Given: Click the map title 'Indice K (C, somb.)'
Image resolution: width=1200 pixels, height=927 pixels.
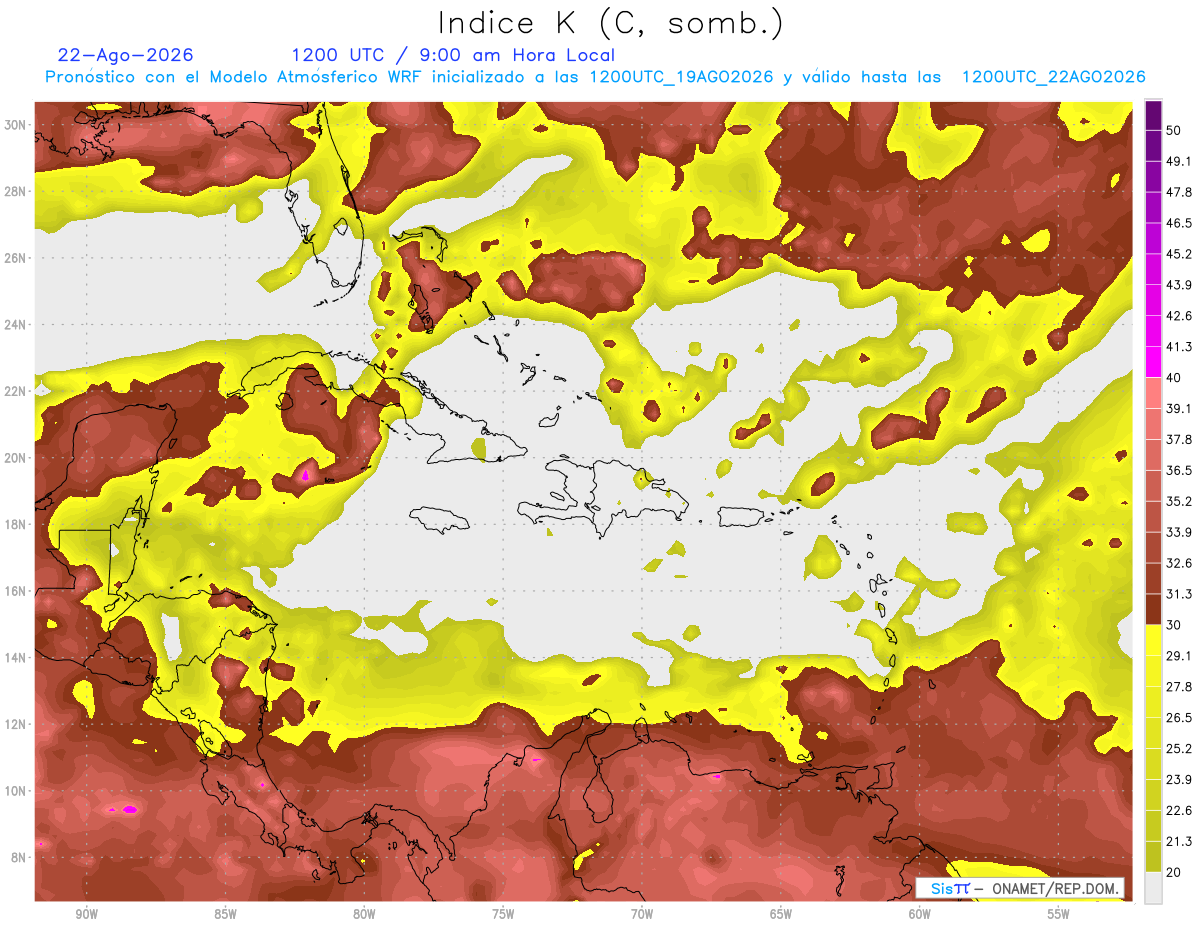Looking at the screenshot, I should 611,23.
